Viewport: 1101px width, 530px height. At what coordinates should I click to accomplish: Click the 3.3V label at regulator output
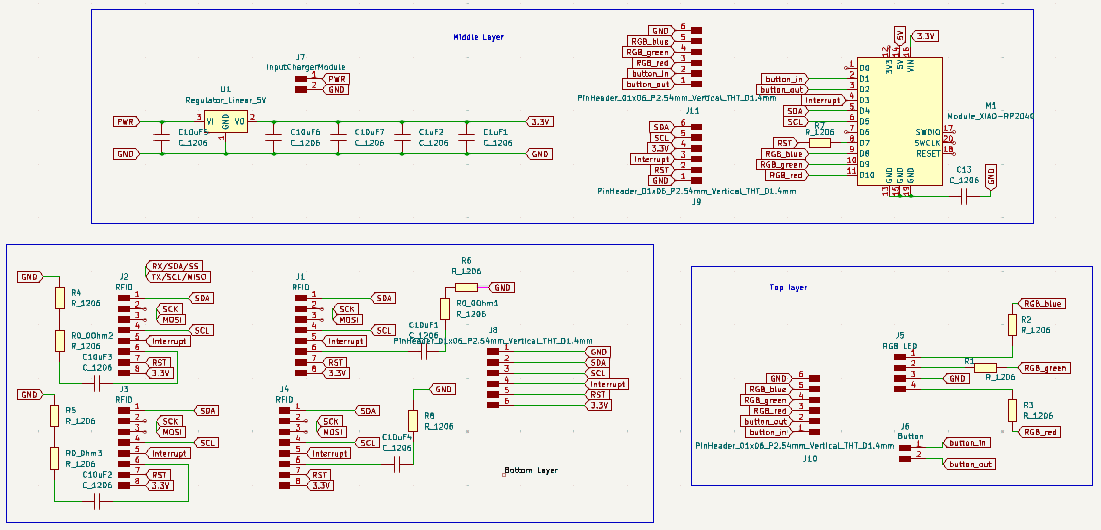541,122
